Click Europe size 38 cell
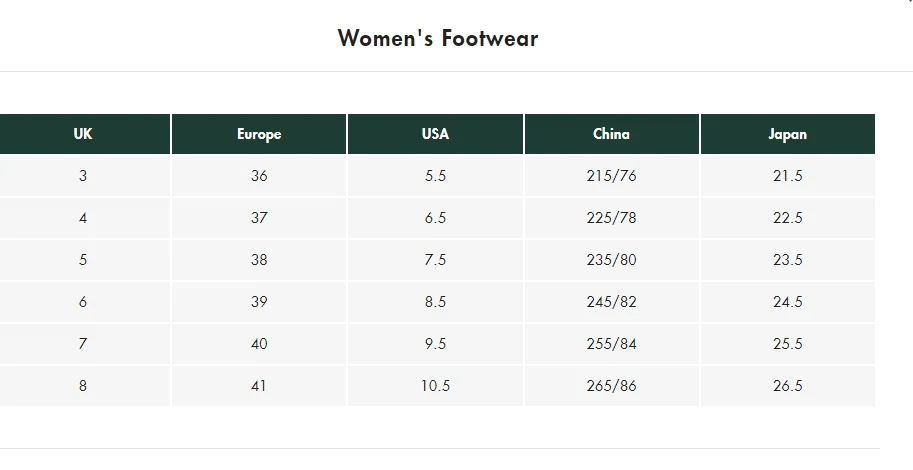 coord(259,260)
